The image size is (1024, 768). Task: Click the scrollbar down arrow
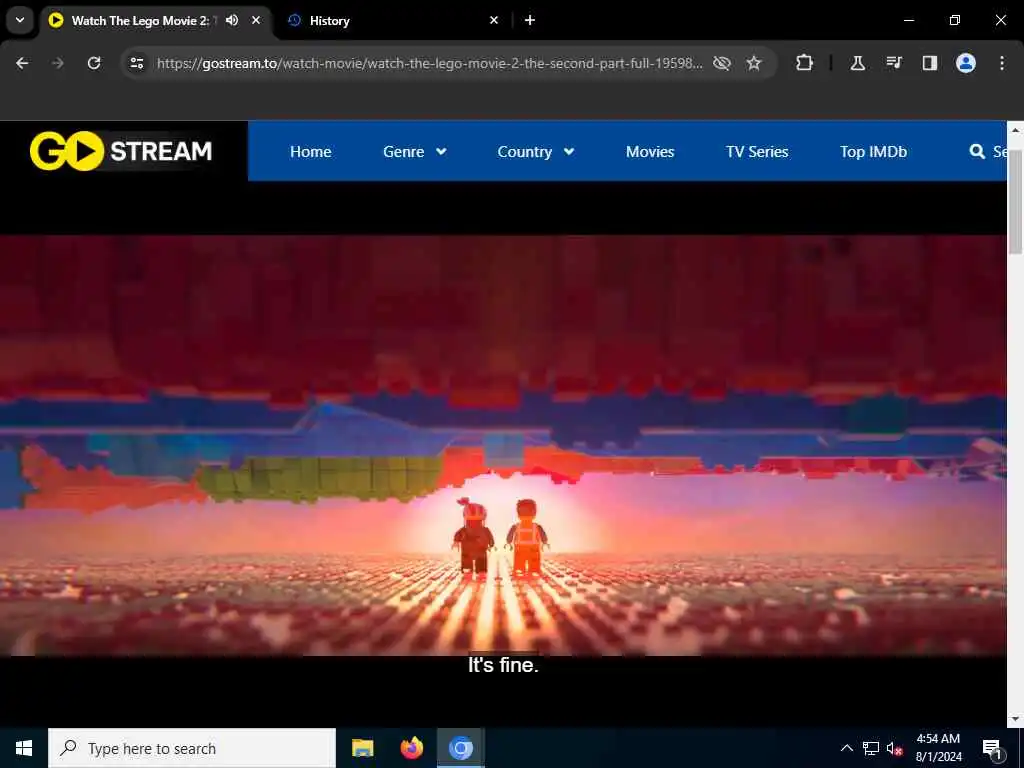click(1015, 719)
